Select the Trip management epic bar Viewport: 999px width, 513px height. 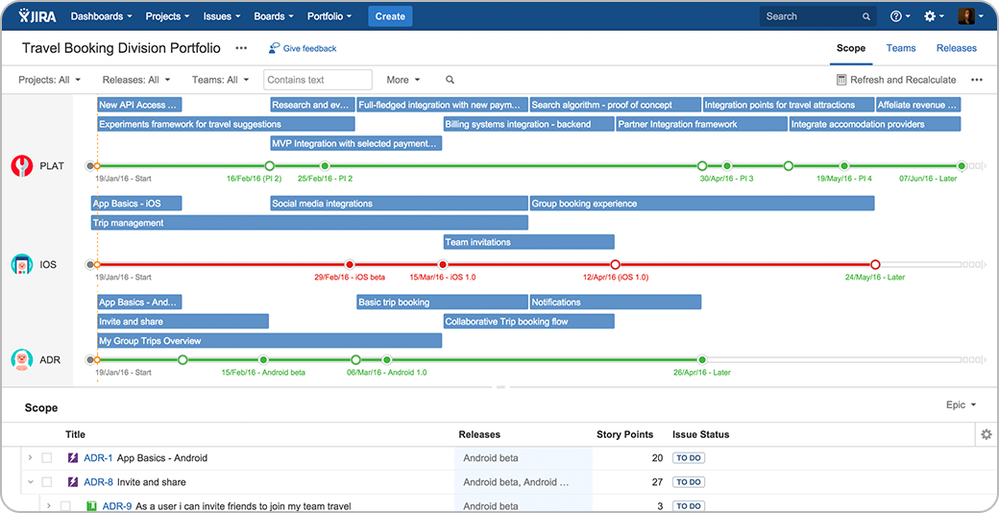coord(310,222)
